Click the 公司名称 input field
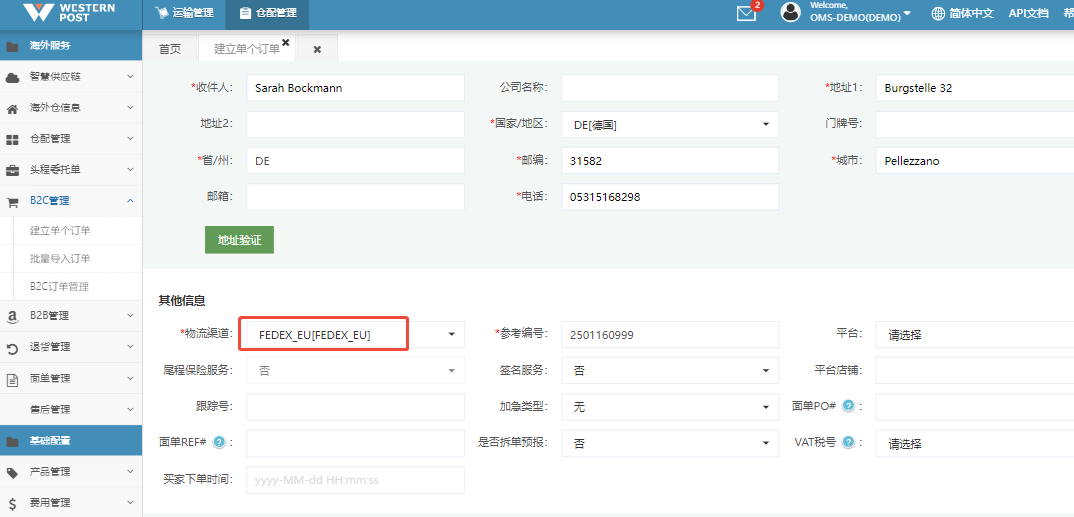Viewport: 1074px width, 517px height. point(670,88)
